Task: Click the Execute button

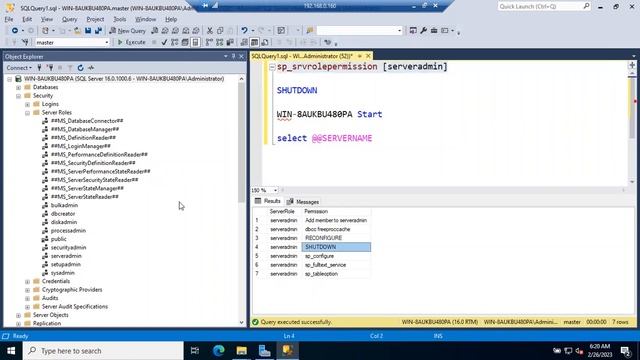Action: [131, 42]
